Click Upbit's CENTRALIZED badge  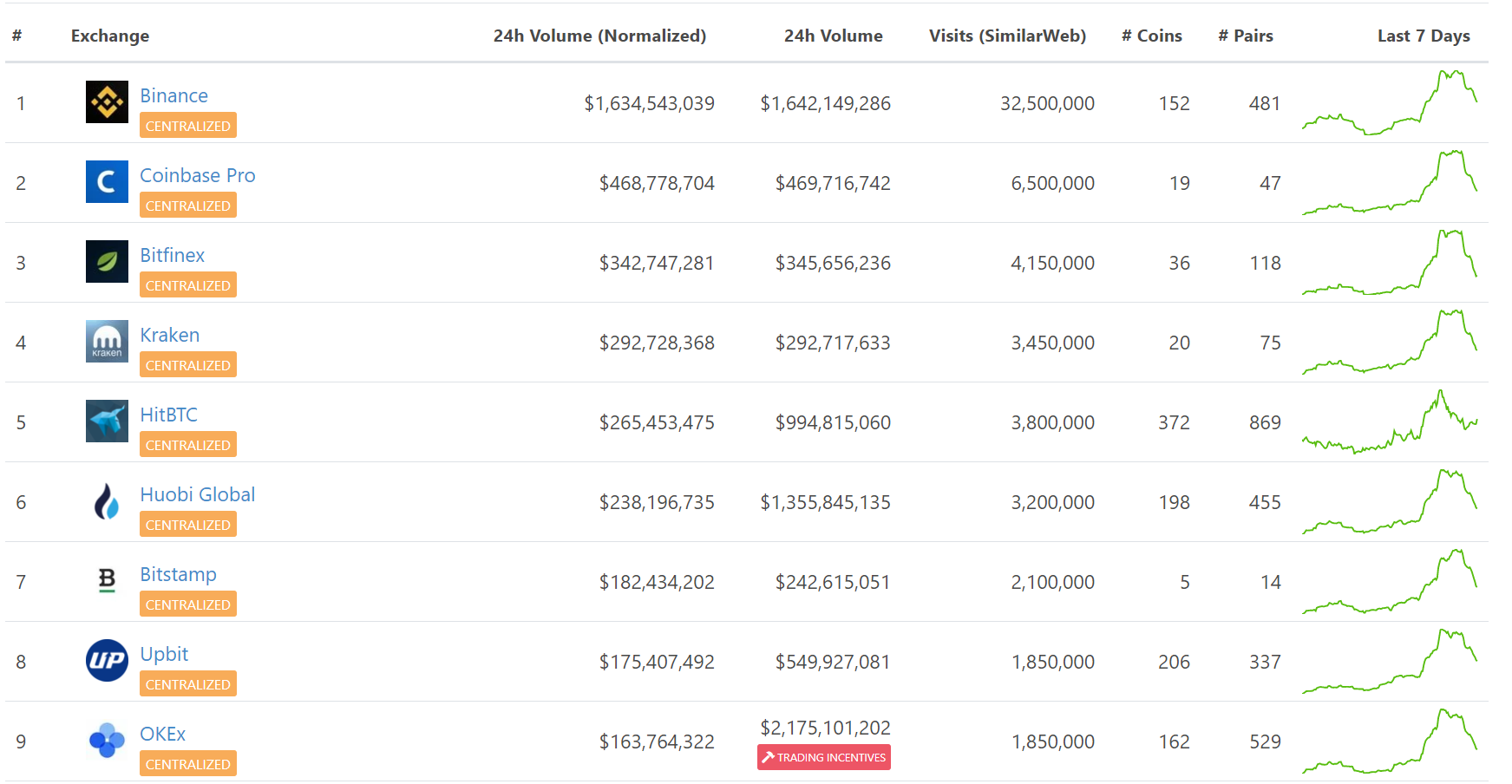(188, 684)
